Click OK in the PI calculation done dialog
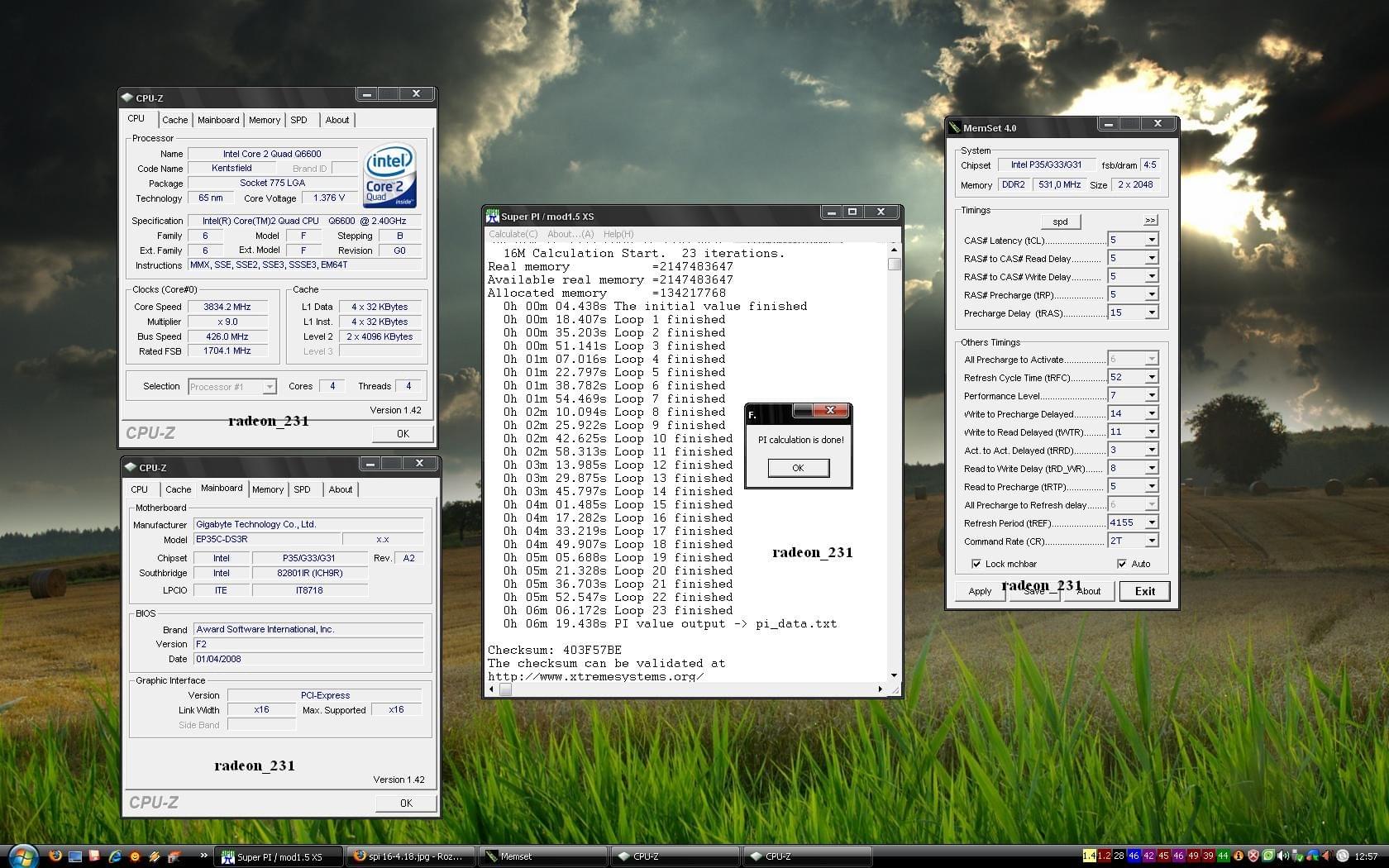This screenshot has height=868, width=1389. (798, 468)
